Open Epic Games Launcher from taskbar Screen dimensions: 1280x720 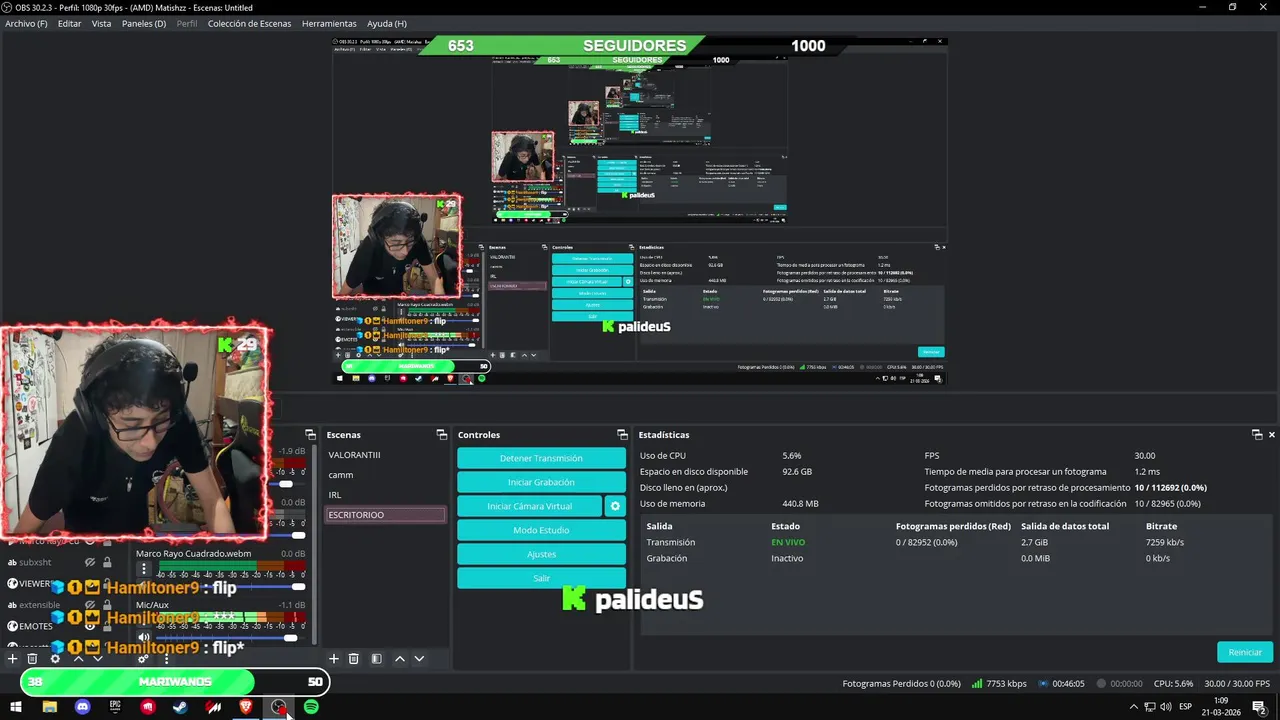point(115,707)
